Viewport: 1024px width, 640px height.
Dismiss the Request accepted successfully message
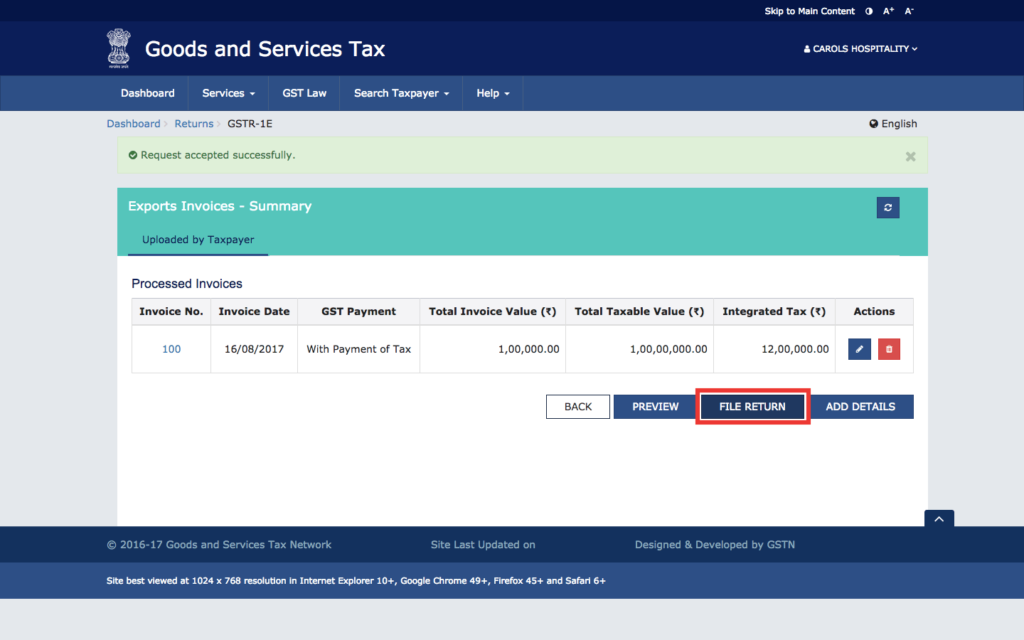click(x=910, y=156)
